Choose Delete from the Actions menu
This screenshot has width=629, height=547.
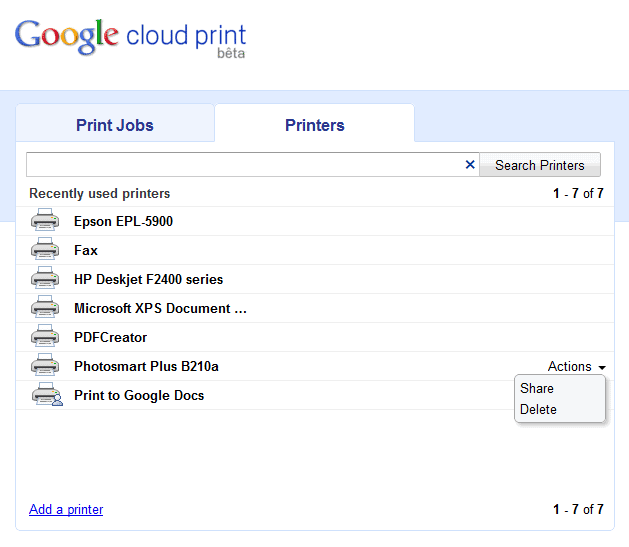[x=538, y=409]
